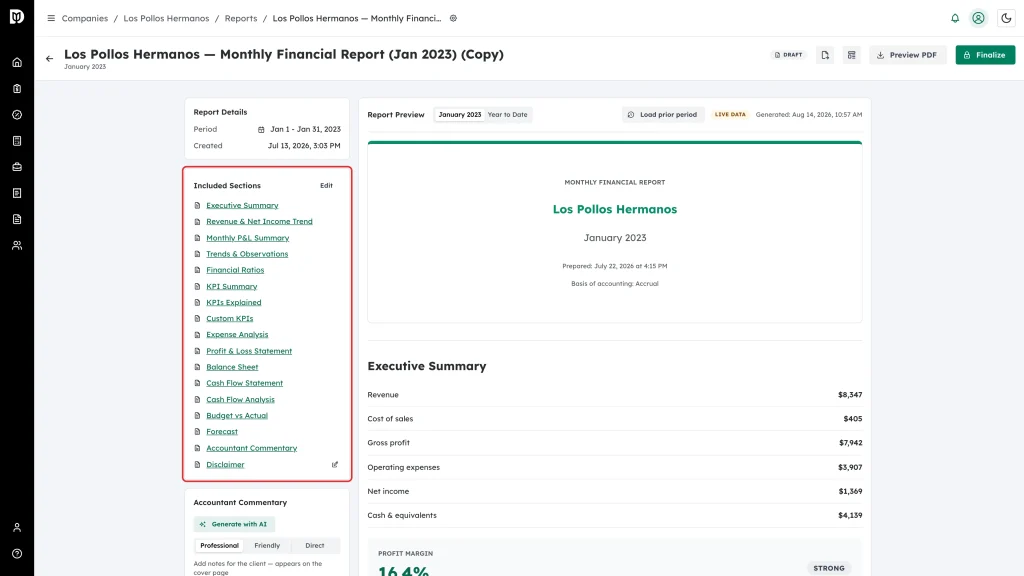
Task: Click the Revenue value $8,347
Action: (x=850, y=394)
